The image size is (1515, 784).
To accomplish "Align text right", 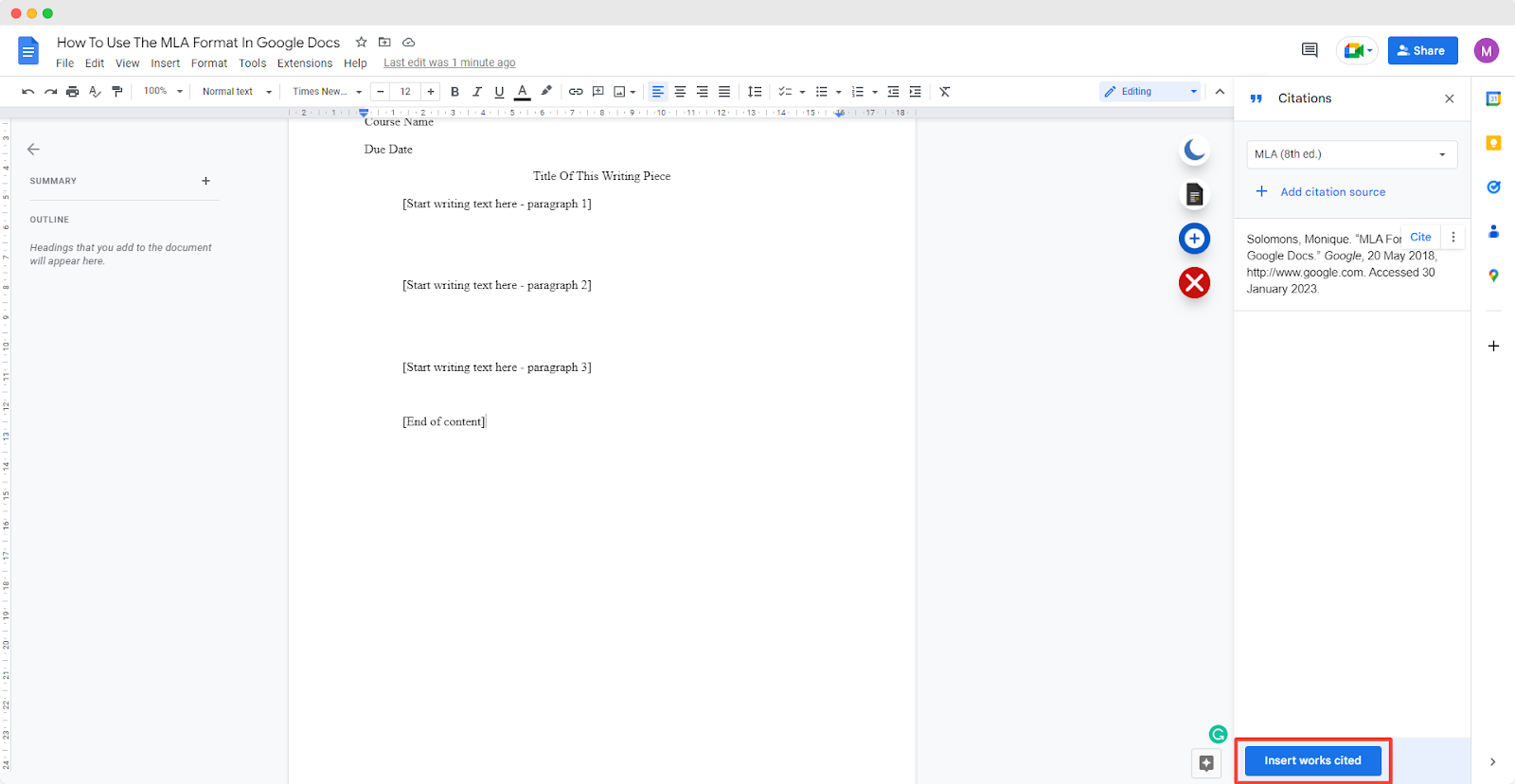I will point(703,92).
